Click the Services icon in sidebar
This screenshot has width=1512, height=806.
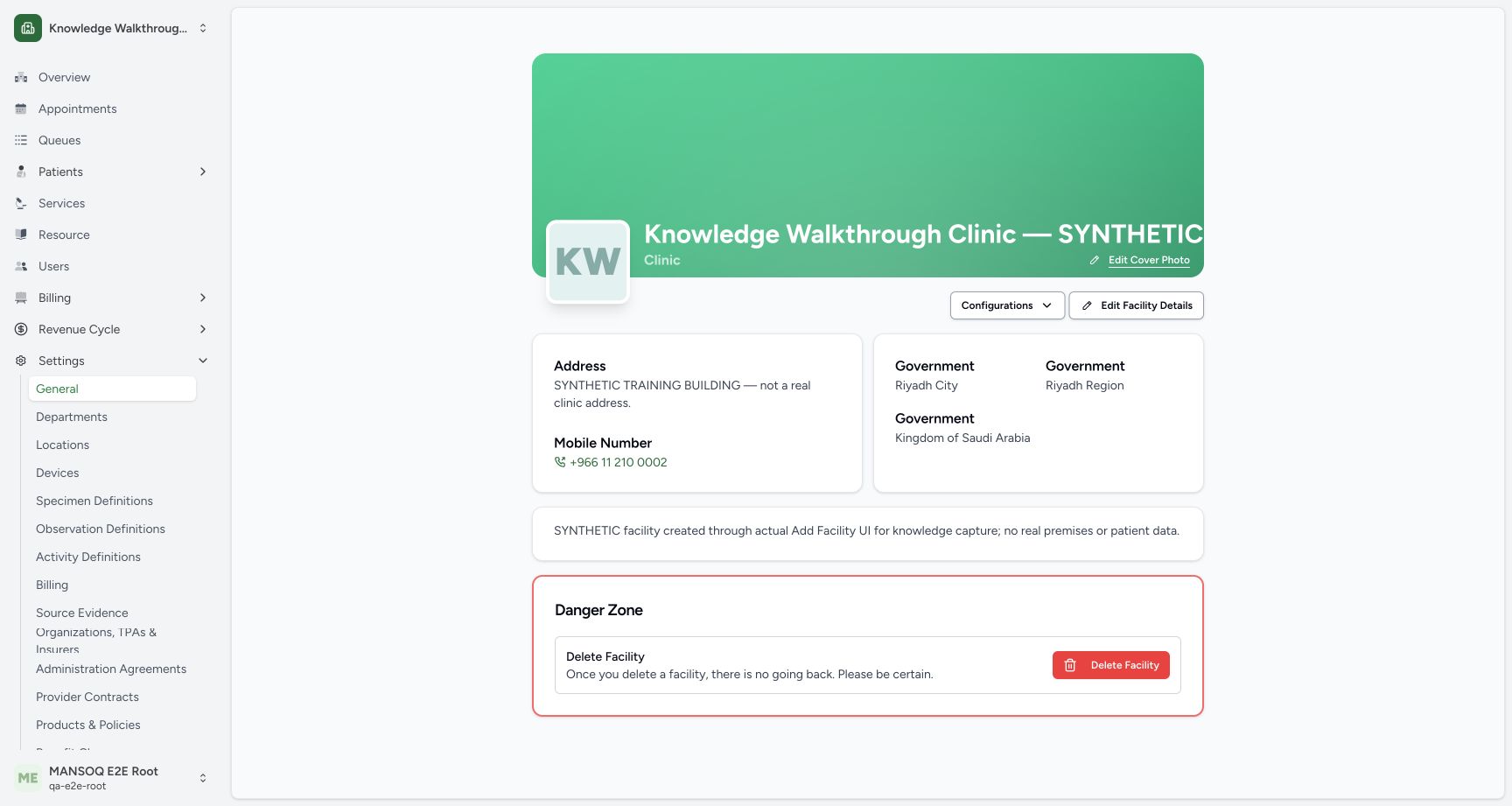pos(21,203)
